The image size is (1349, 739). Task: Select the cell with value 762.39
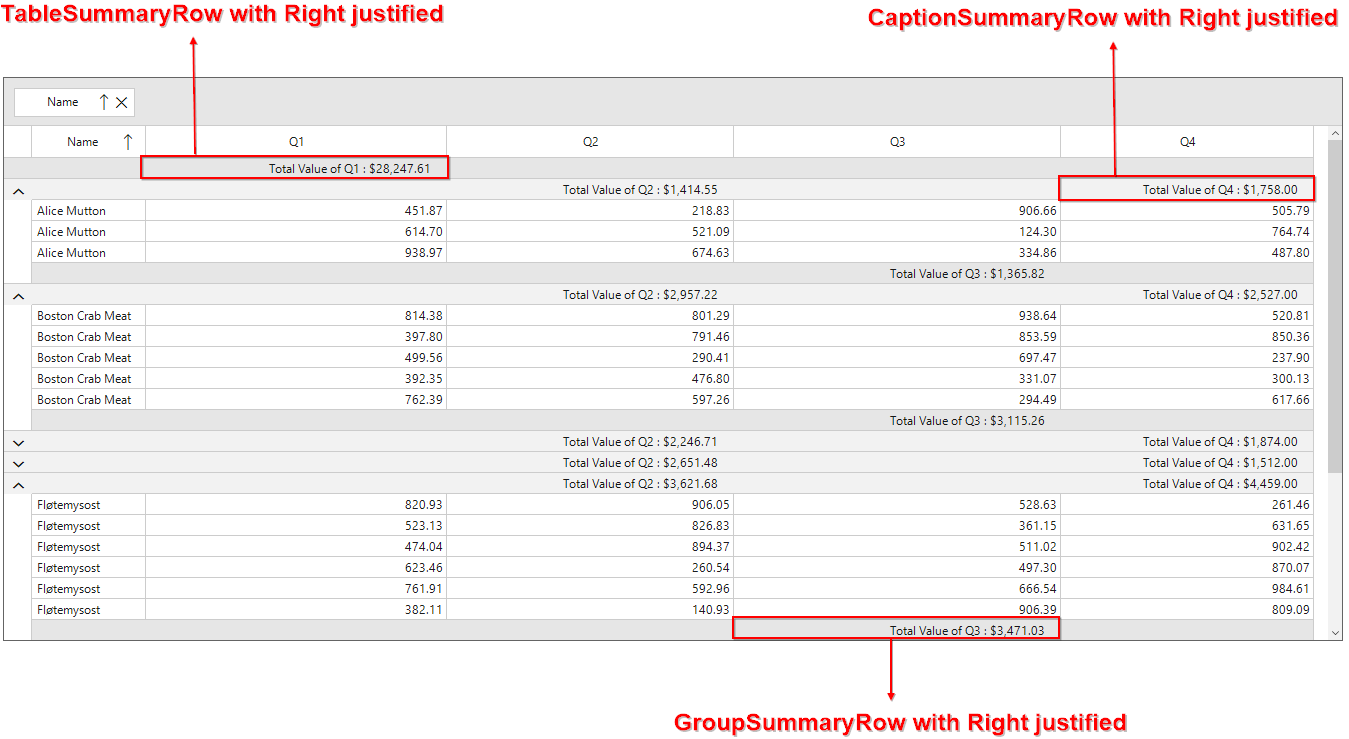coord(296,400)
